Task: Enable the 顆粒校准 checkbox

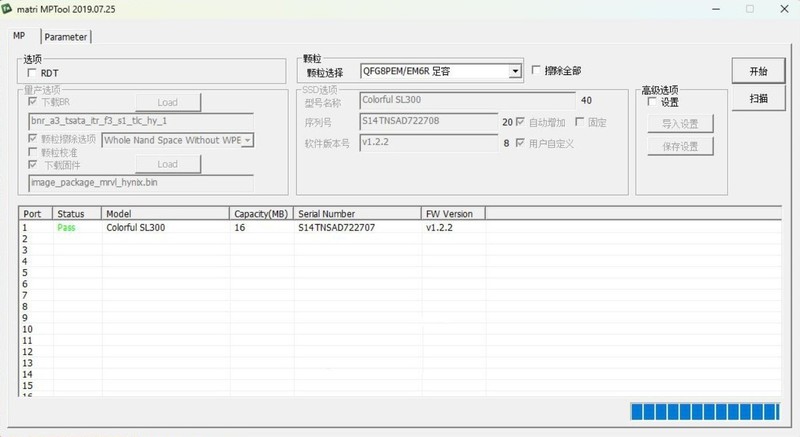Action: (33, 151)
